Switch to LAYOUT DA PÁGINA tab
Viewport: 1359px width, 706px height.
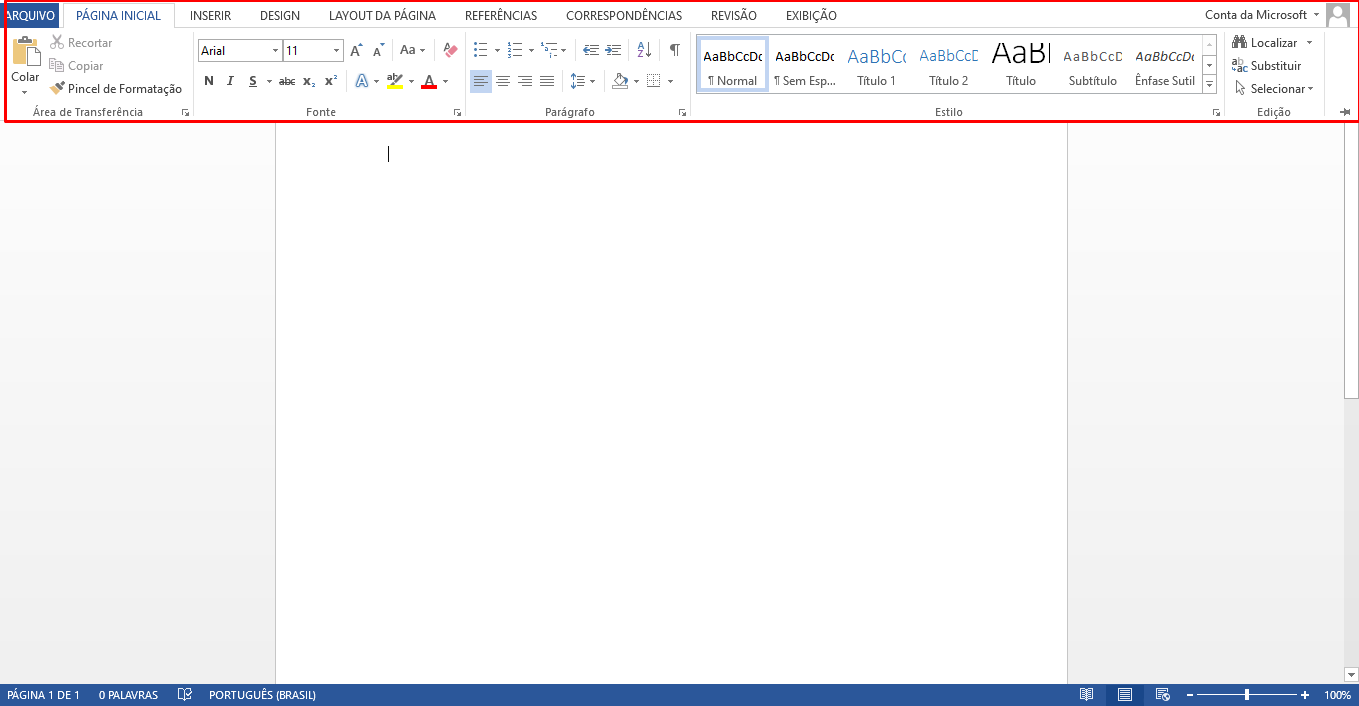(382, 16)
